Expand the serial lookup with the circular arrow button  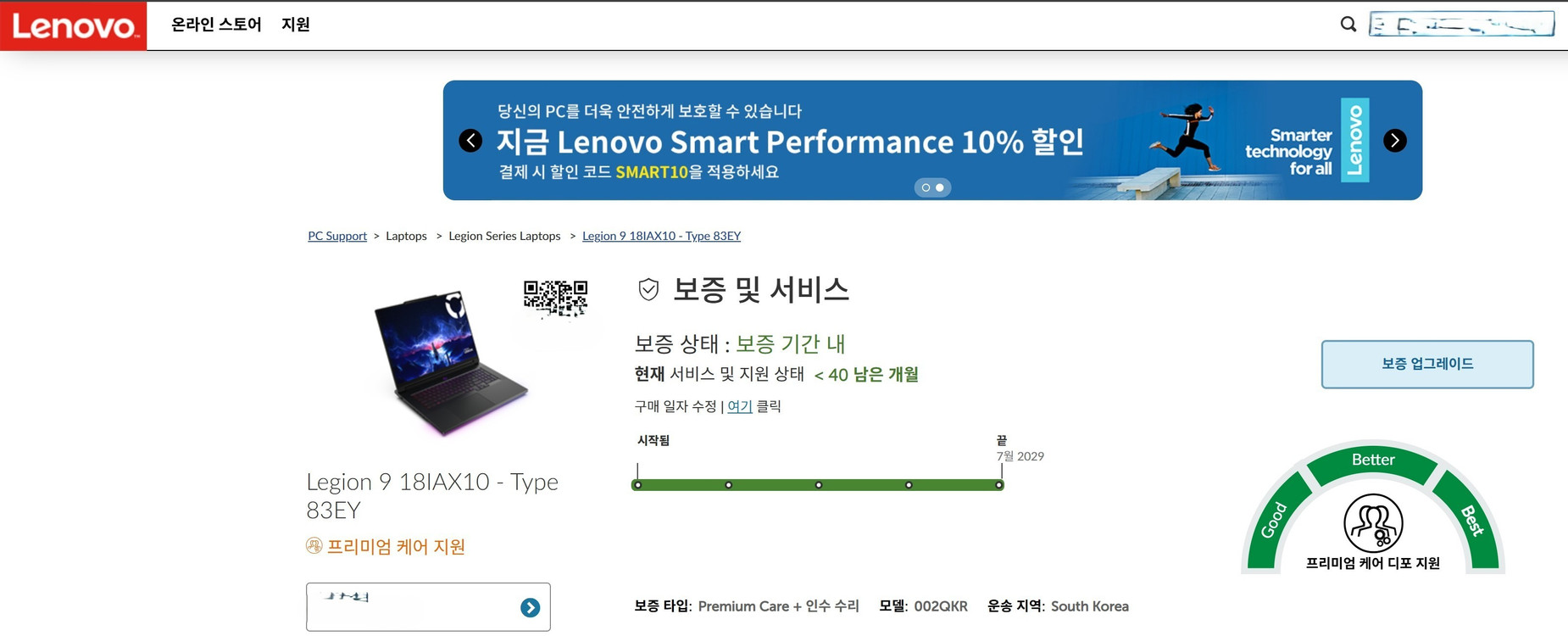[530, 607]
